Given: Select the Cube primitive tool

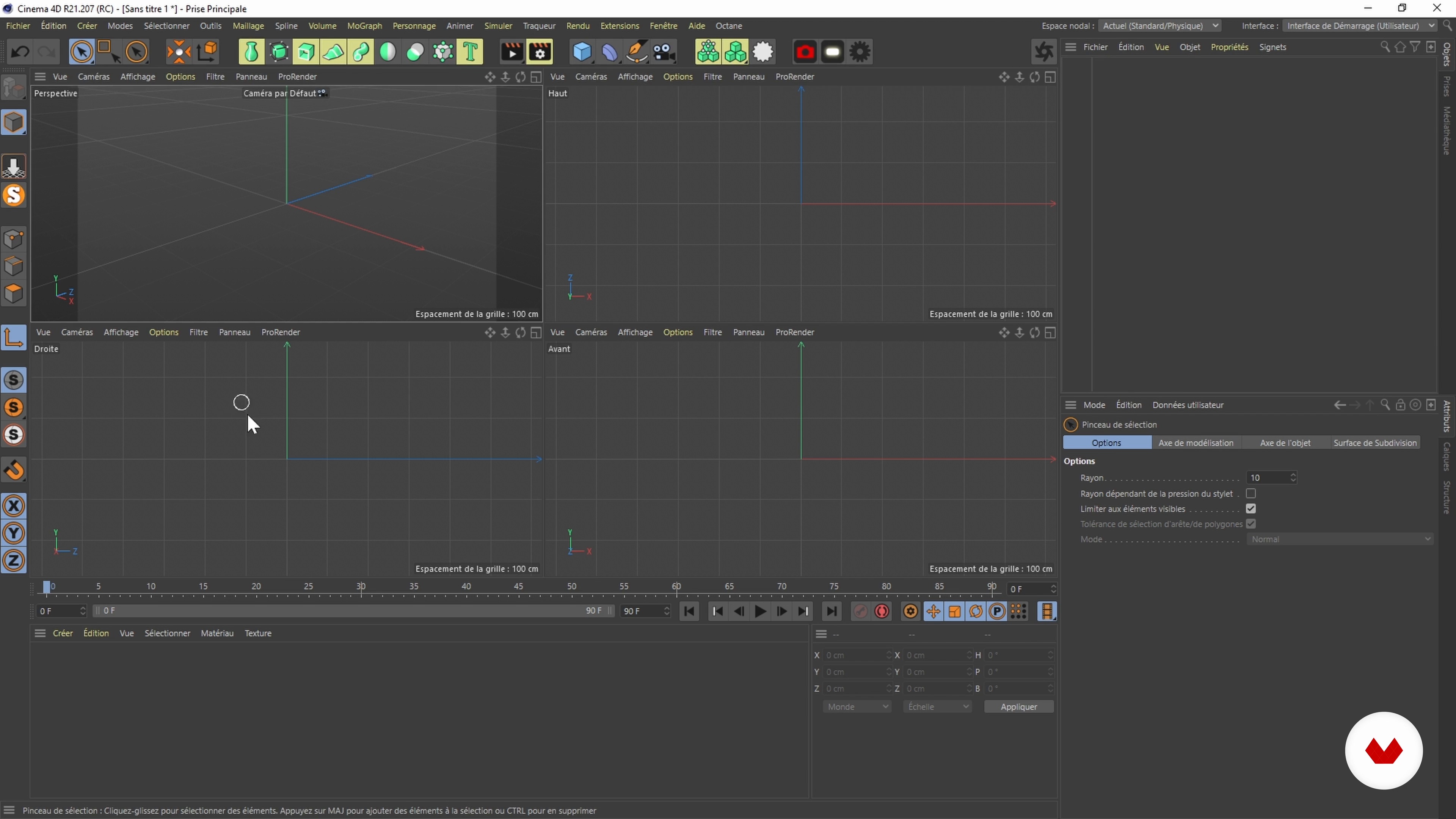Looking at the screenshot, I should [582, 52].
